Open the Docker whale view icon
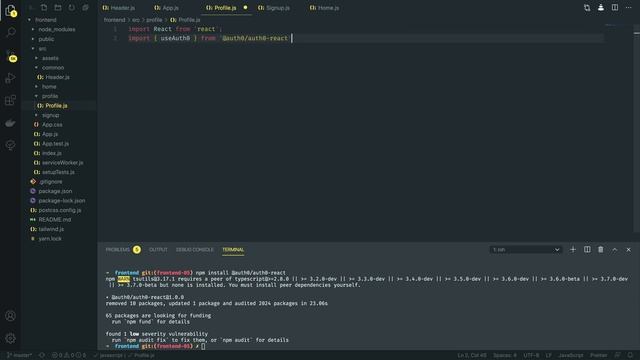Viewport: 640px width, 360px height. [11, 123]
